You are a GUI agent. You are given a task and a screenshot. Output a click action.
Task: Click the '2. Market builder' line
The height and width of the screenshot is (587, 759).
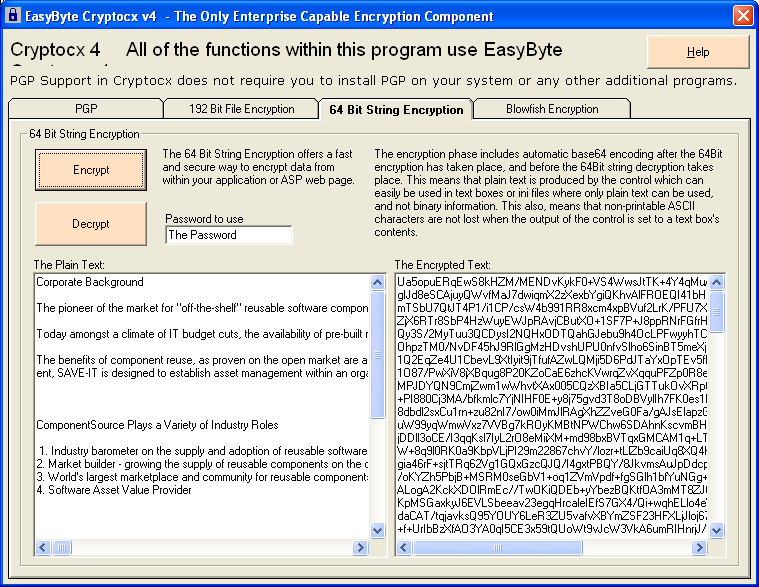click(x=202, y=464)
